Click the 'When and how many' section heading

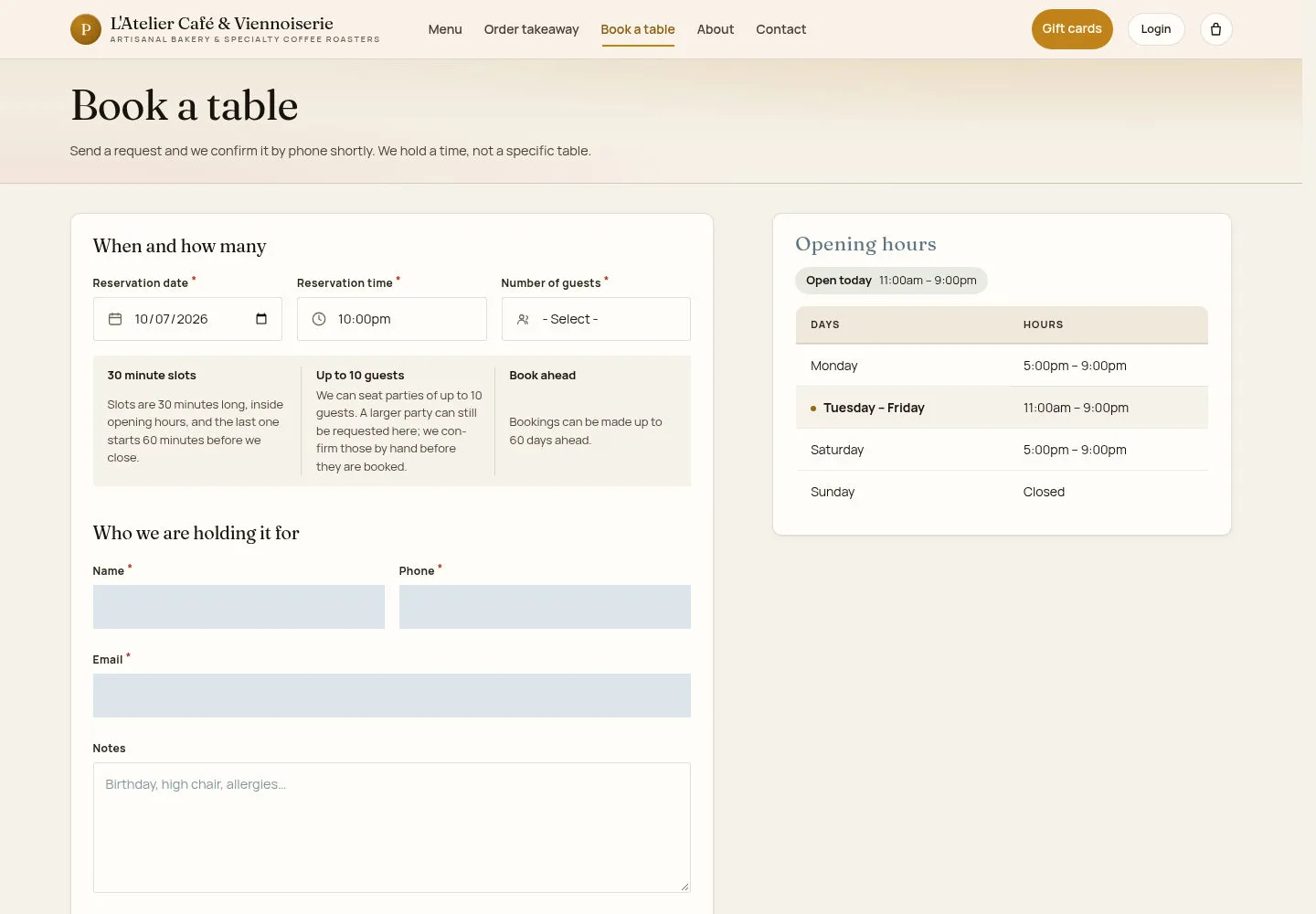pos(179,246)
